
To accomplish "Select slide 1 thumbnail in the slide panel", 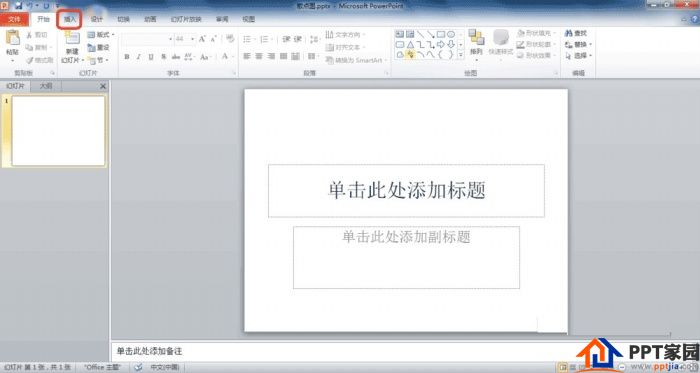I will (58, 131).
